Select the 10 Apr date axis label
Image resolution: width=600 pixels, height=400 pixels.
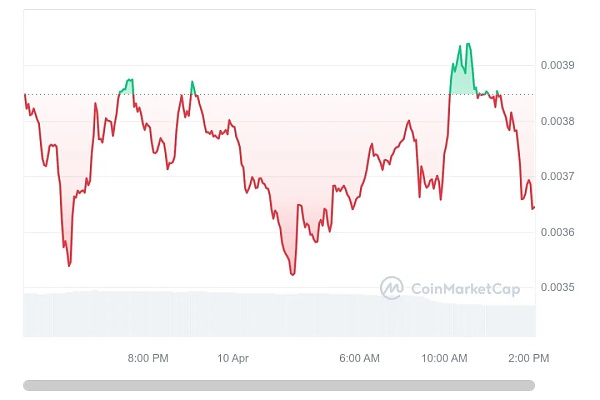pos(232,358)
